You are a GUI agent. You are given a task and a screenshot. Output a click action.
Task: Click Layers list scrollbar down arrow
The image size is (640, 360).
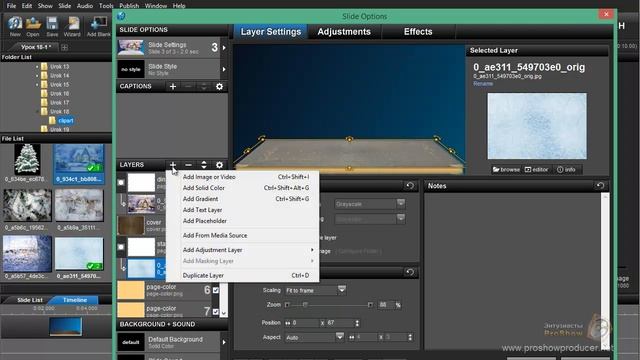(x=223, y=313)
